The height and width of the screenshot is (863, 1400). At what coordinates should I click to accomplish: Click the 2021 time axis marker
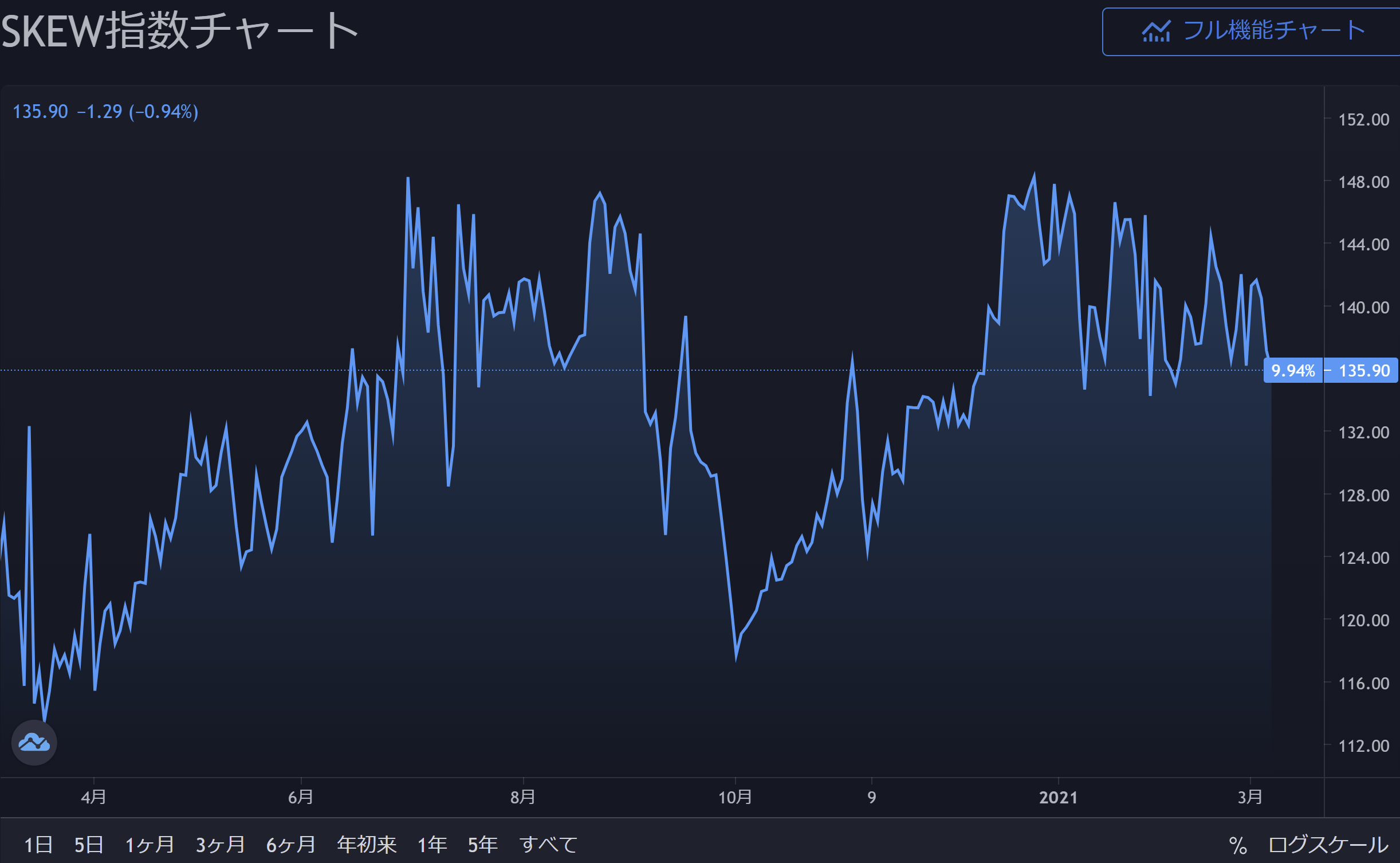point(1058,797)
